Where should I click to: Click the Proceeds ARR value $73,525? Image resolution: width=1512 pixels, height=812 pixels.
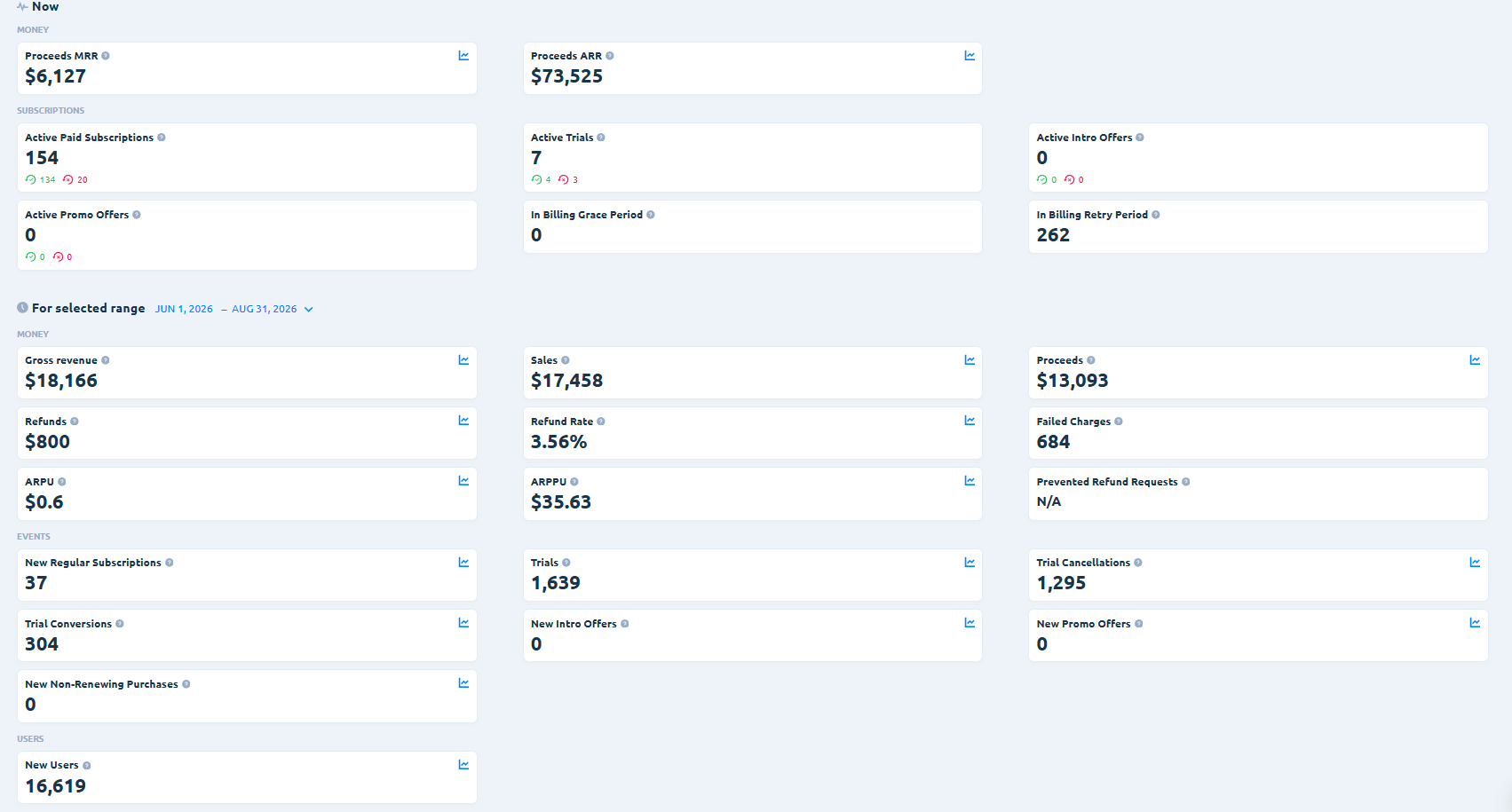coord(566,76)
